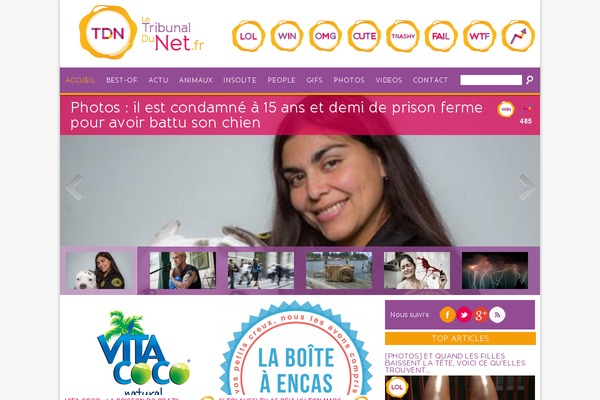Subscribe via the RSS feed icon
The height and width of the screenshot is (400, 600).
point(497,315)
